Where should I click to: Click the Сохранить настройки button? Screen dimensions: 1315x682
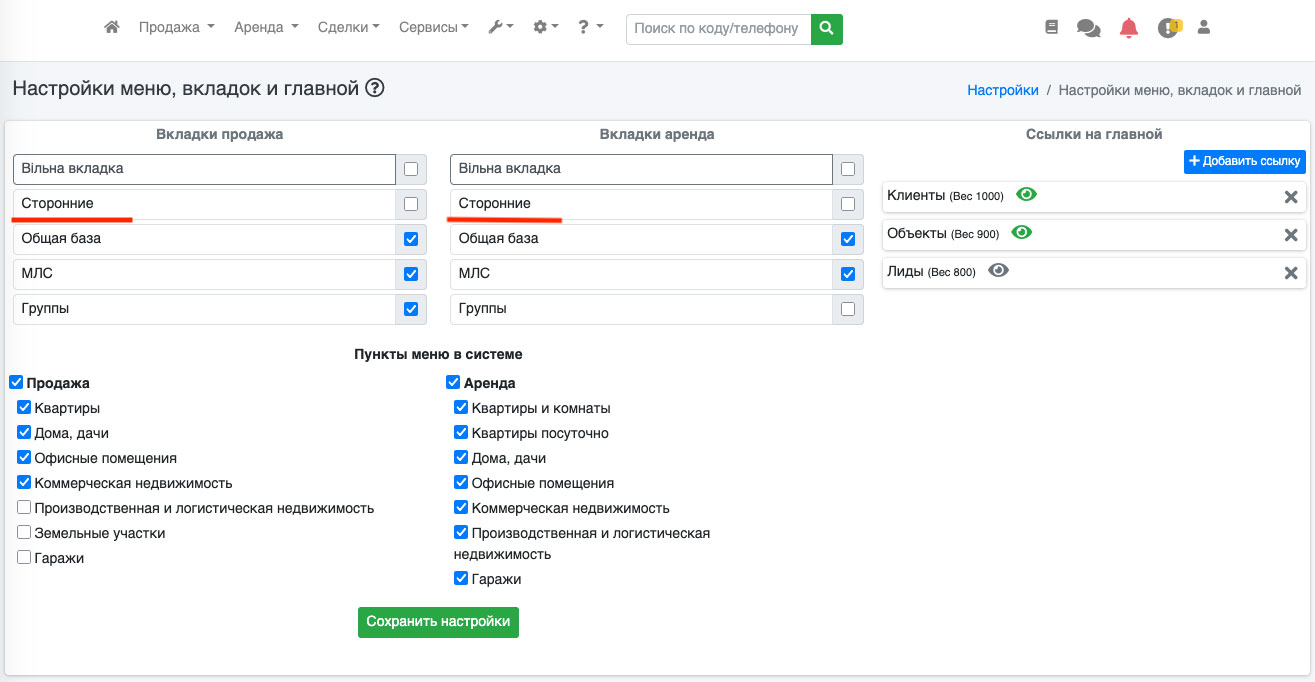438,622
